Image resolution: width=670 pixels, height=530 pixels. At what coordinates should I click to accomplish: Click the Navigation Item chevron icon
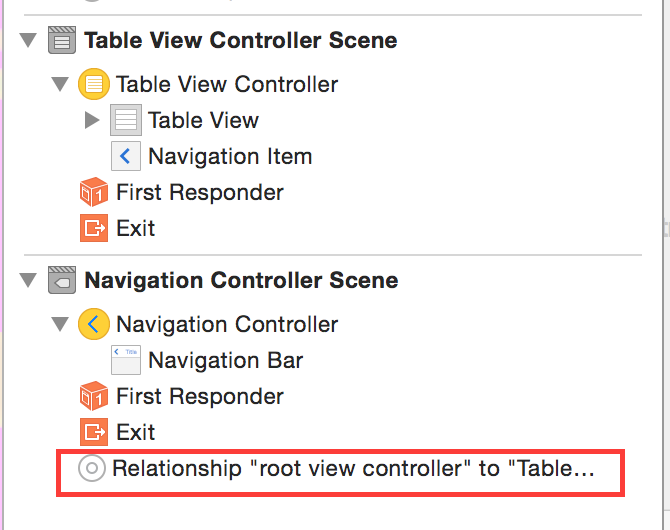(x=126, y=156)
